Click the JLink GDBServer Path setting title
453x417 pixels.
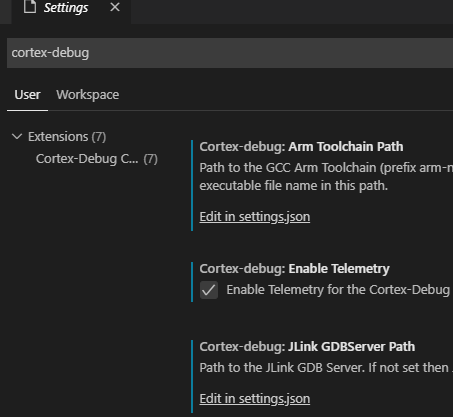coord(307,347)
